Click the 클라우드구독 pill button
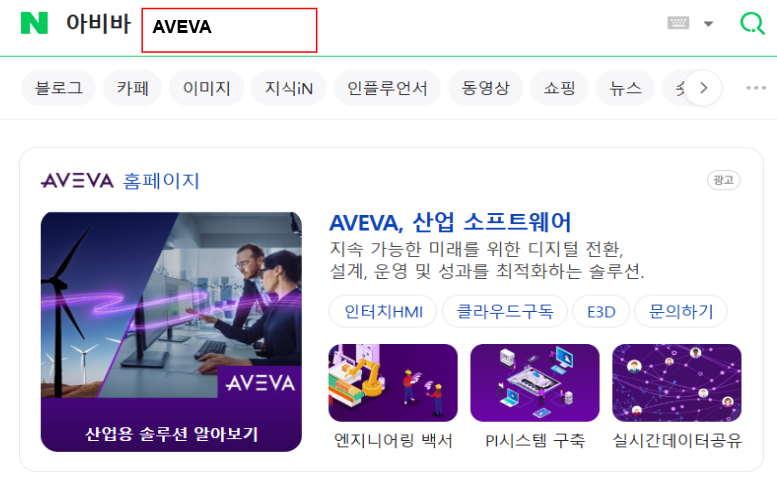The height and width of the screenshot is (480, 777). click(504, 312)
